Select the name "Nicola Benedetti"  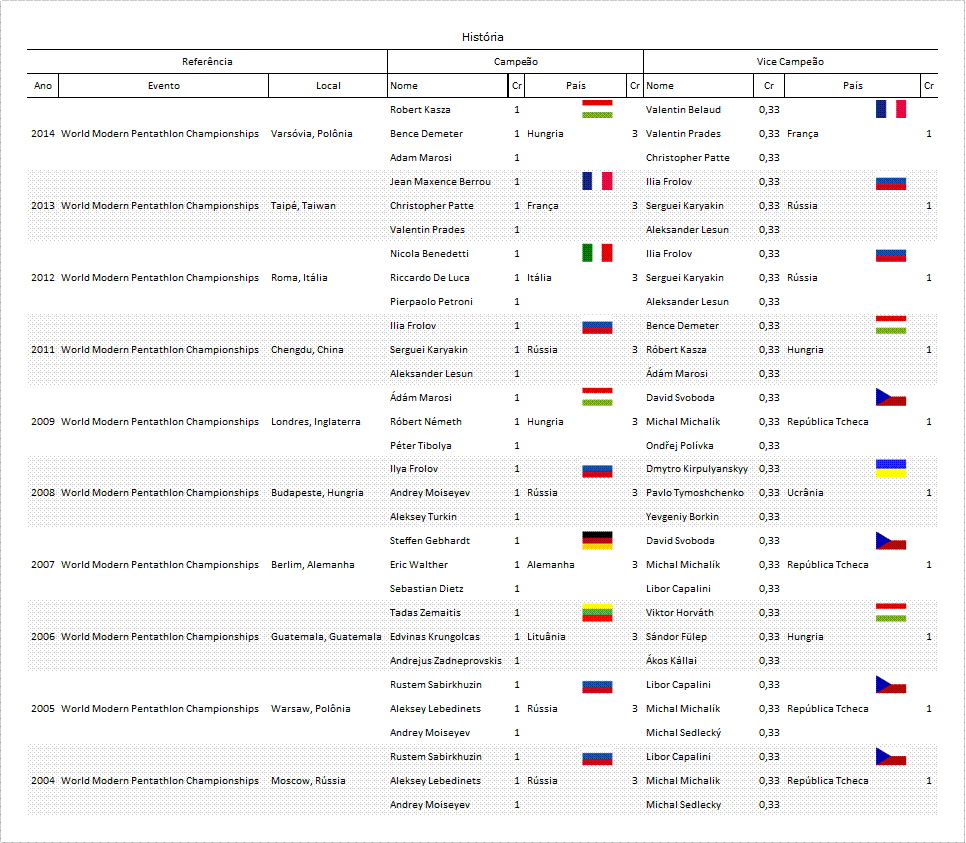click(429, 254)
